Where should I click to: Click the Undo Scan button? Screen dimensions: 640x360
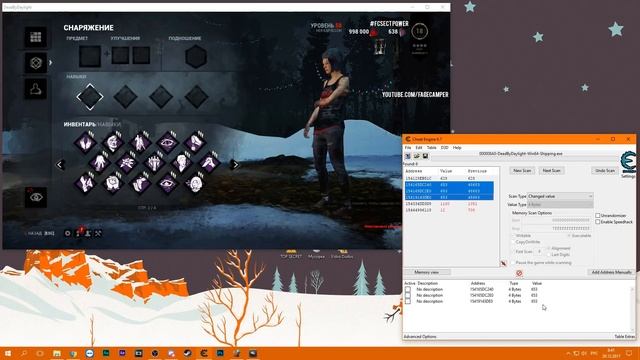(x=605, y=171)
